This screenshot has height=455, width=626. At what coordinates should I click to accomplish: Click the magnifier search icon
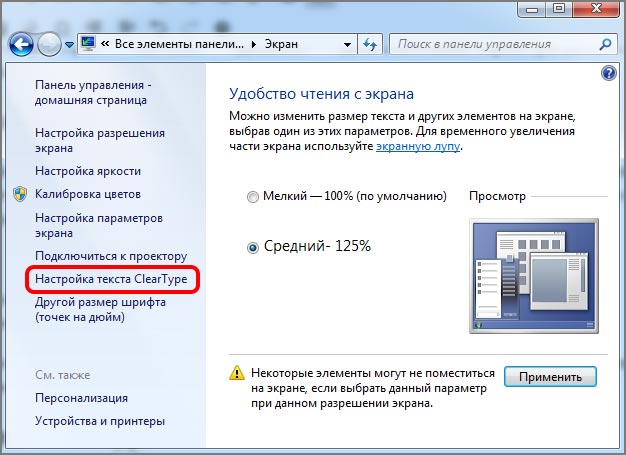606,45
